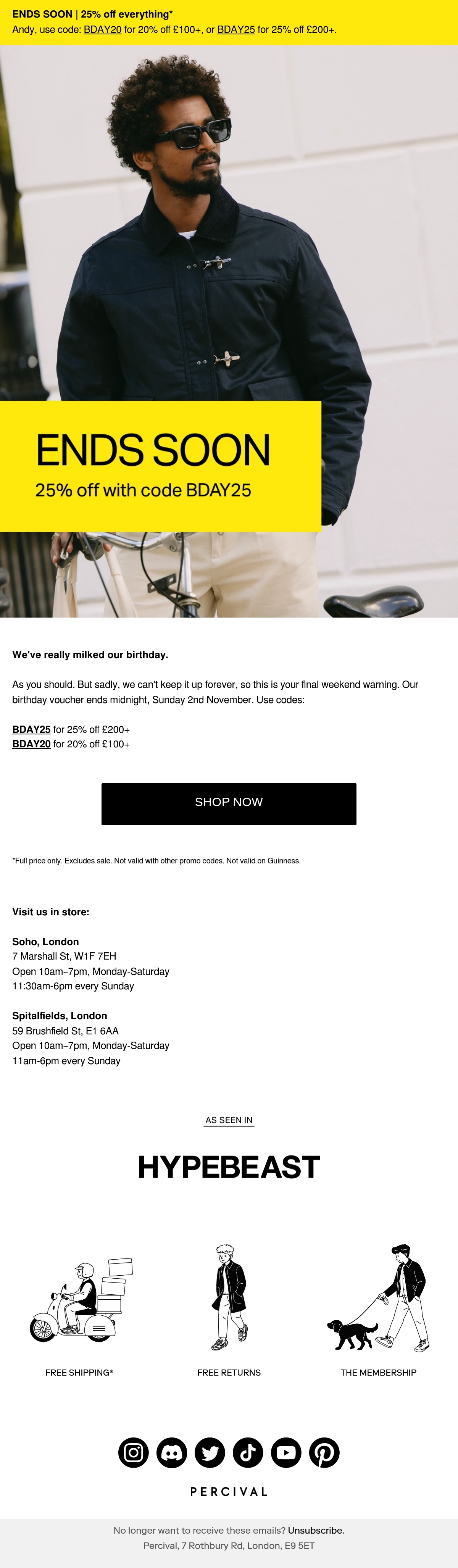Click the dog walker illustration
Screen dimensions: 458x1568
pos(378,1299)
